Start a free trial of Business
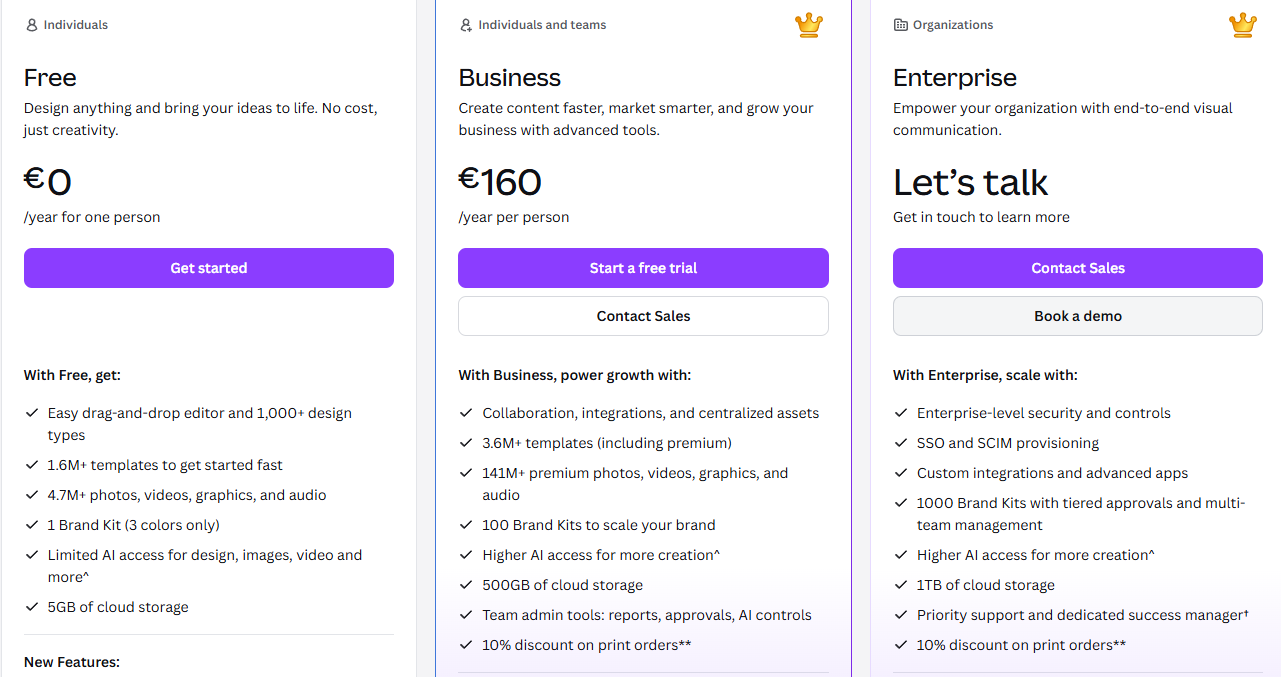 pos(643,268)
